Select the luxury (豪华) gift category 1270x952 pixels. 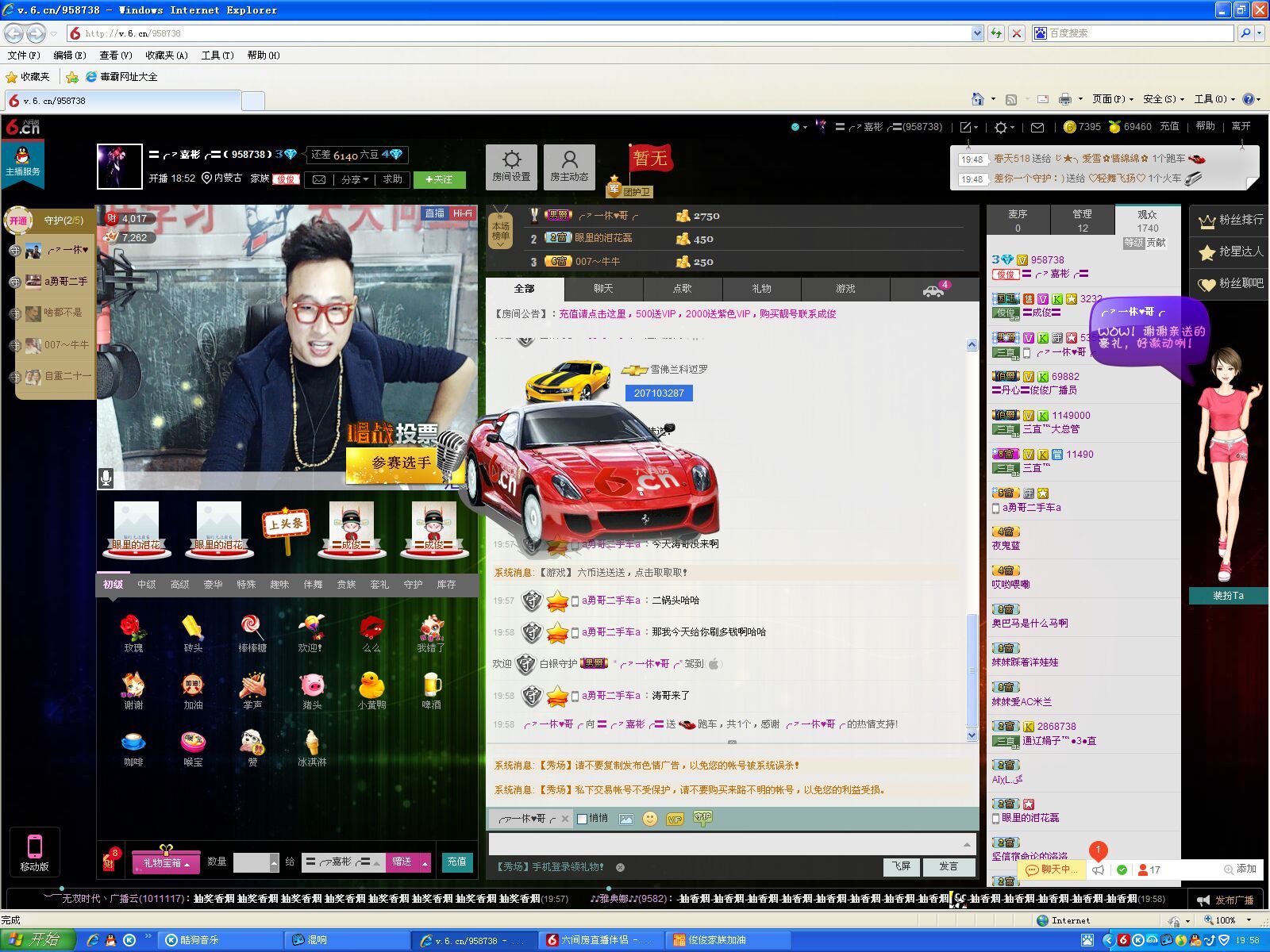point(213,585)
